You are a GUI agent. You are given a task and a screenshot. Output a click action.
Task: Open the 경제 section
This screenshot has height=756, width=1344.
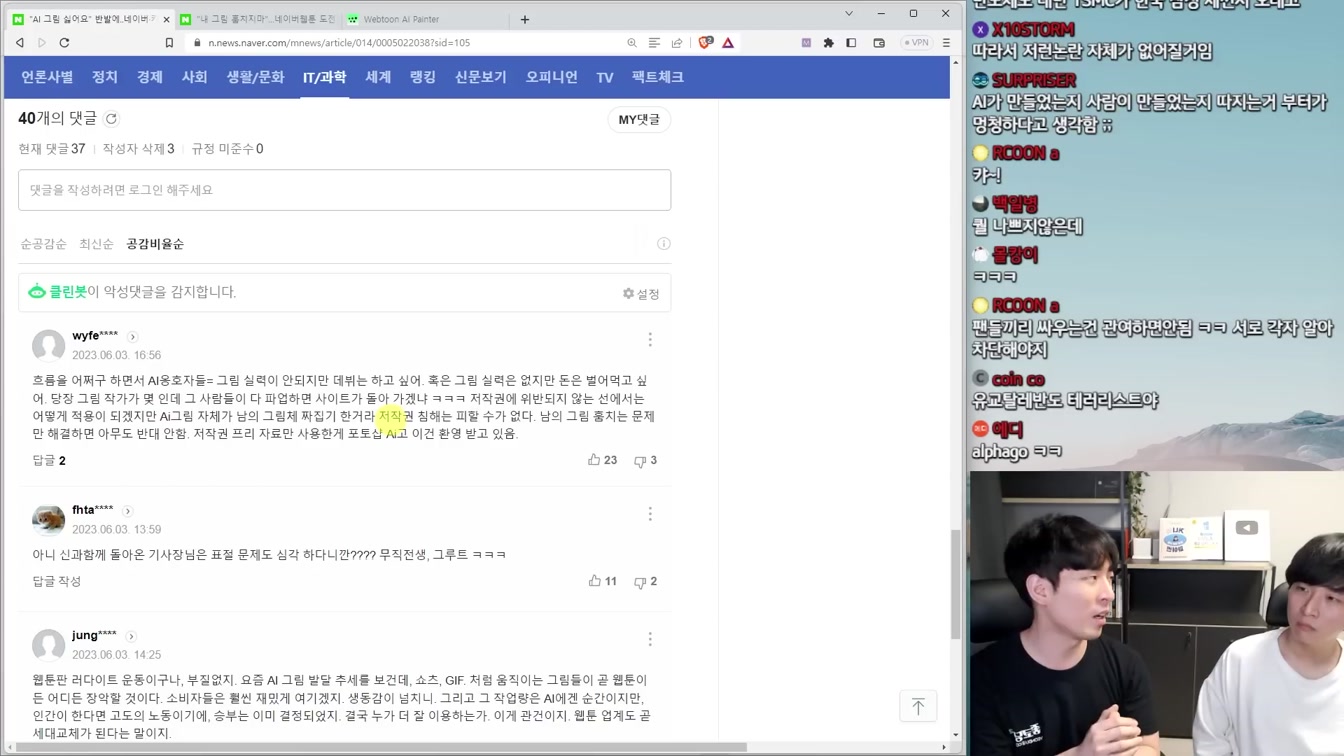150,77
